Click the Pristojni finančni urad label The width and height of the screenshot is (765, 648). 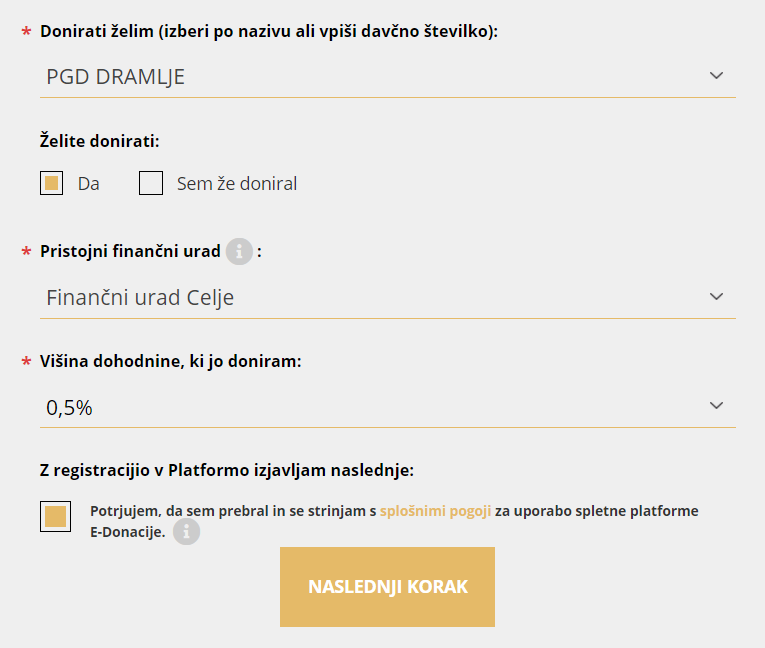(x=130, y=251)
